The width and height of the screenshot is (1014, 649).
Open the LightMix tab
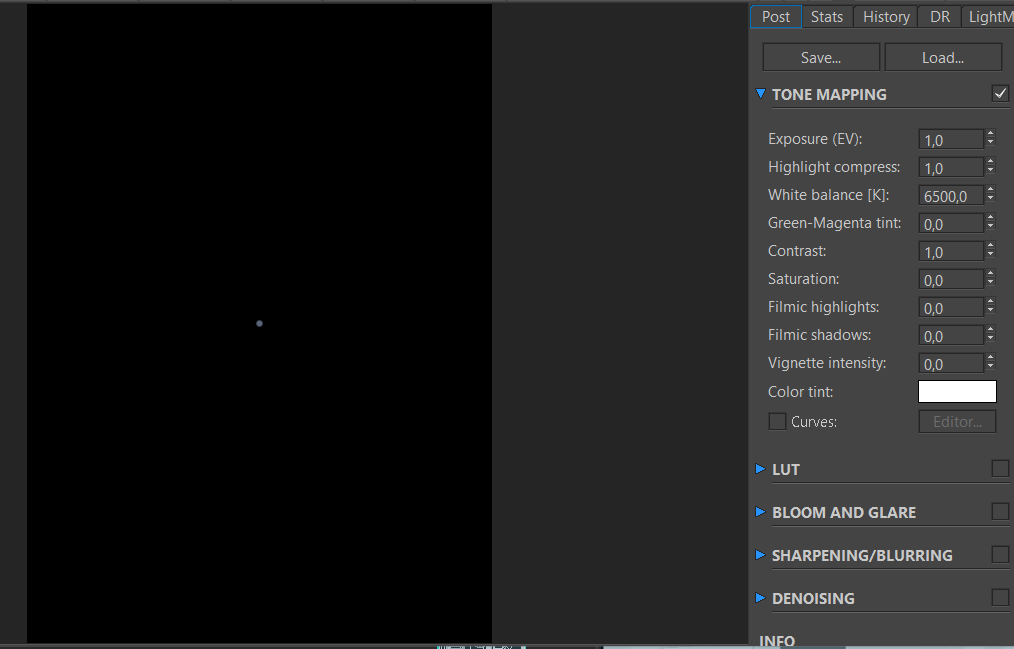(988, 17)
